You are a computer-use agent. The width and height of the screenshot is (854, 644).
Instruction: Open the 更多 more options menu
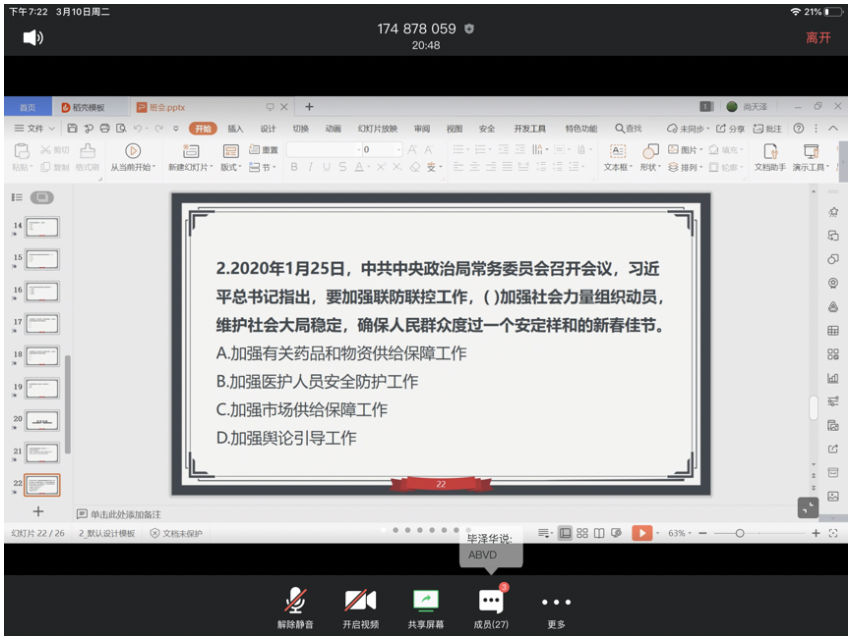[x=555, y=602]
